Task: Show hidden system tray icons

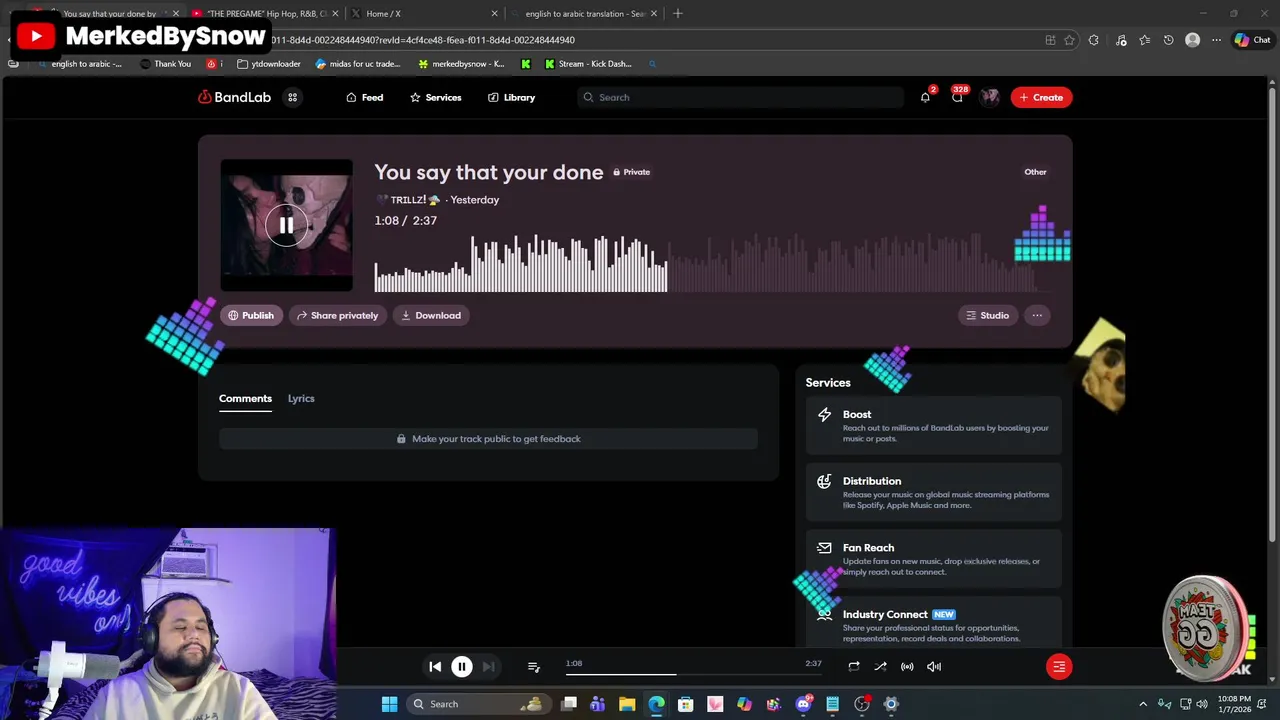Action: pyautogui.click(x=1143, y=704)
